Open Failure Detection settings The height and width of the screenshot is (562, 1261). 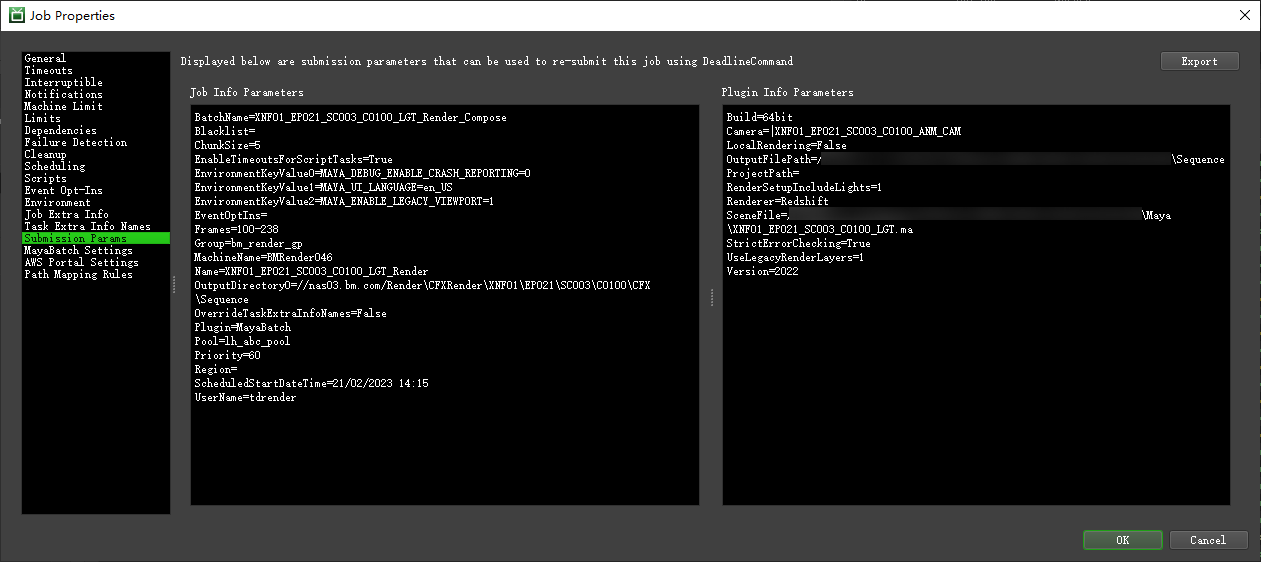(x=75, y=143)
